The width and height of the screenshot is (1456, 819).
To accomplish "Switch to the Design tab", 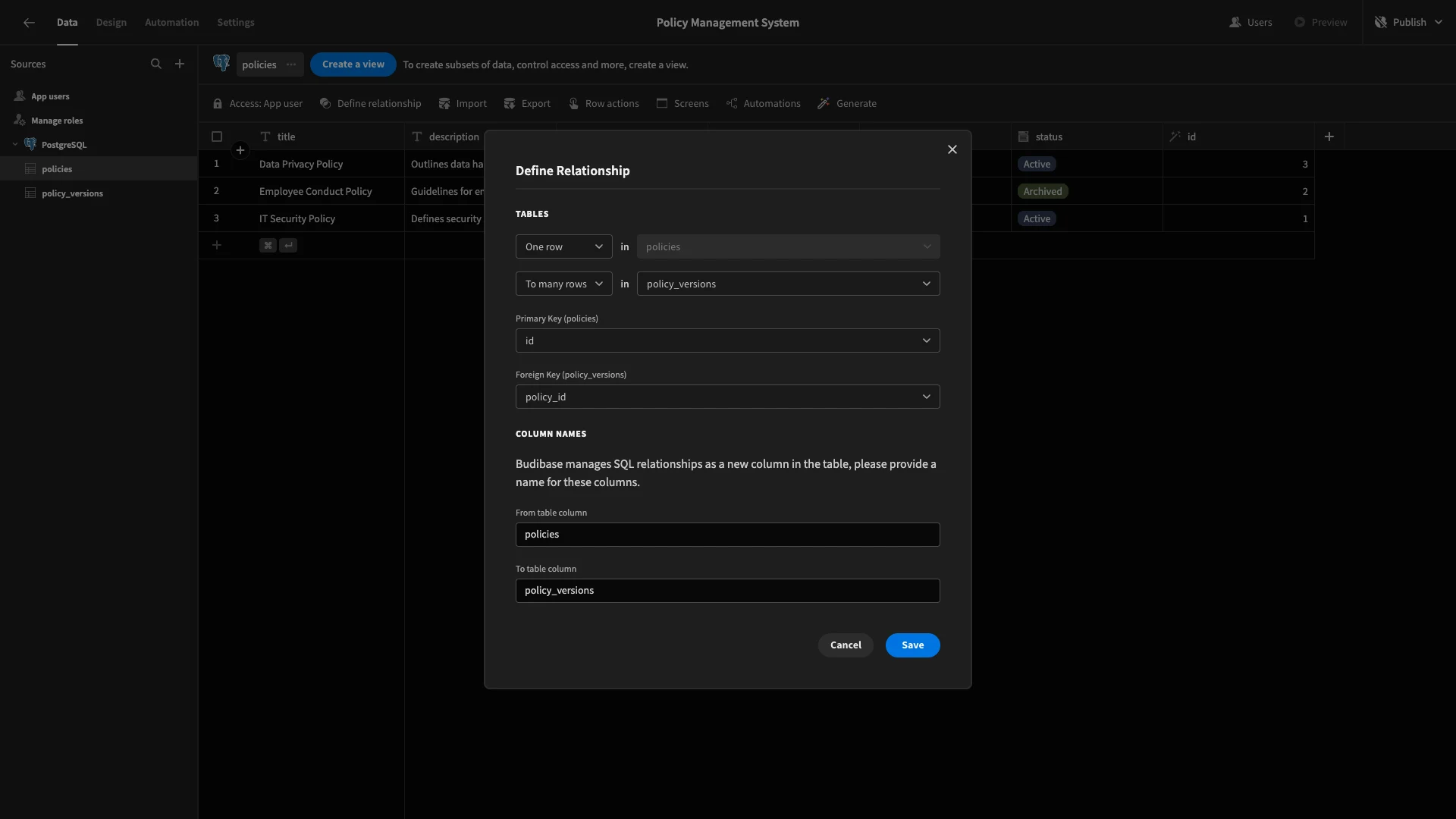I will (x=111, y=23).
